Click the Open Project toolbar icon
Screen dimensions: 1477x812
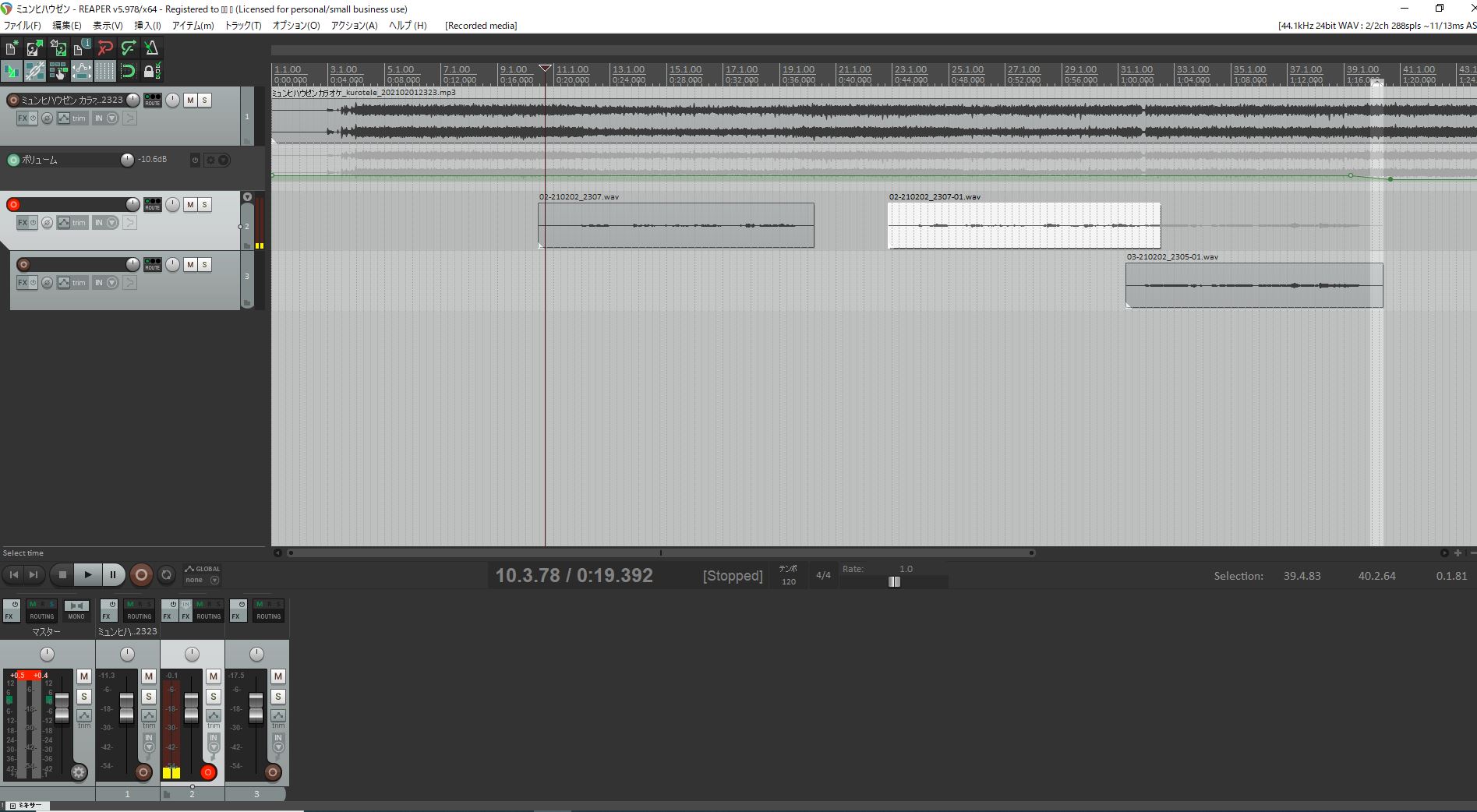(35, 48)
